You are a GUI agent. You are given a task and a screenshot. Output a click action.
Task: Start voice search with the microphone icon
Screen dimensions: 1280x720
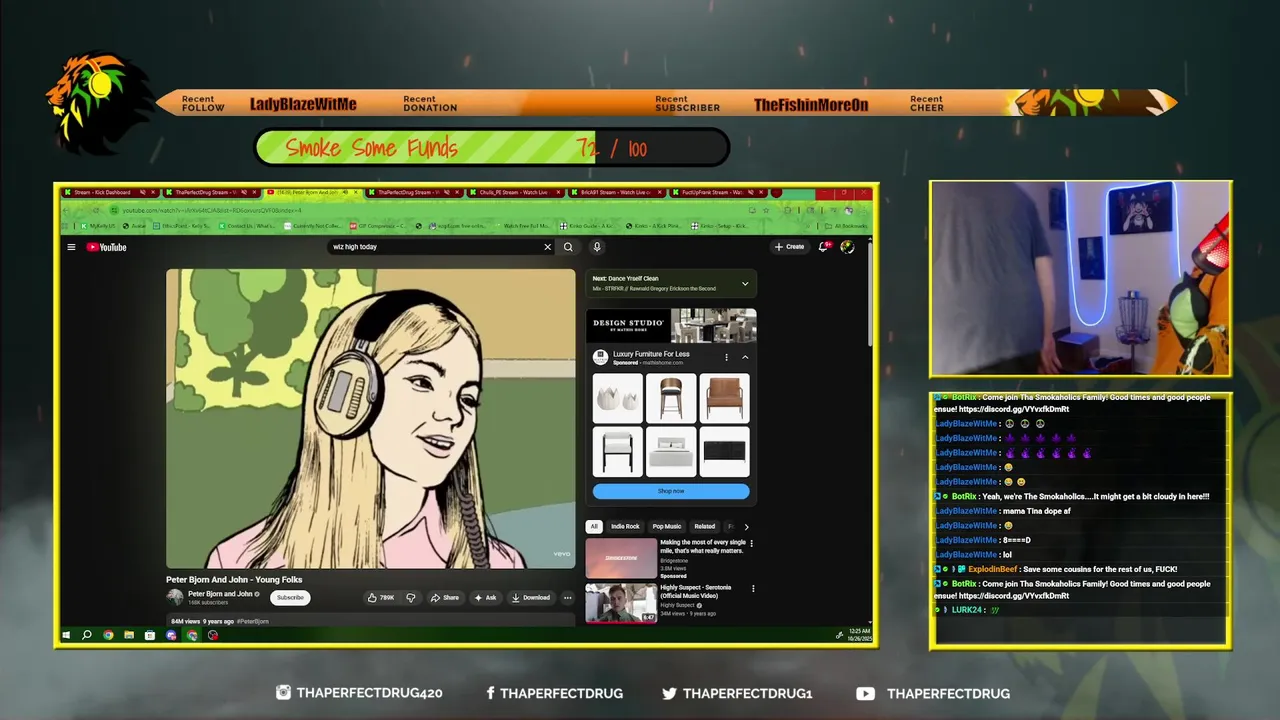[597, 247]
